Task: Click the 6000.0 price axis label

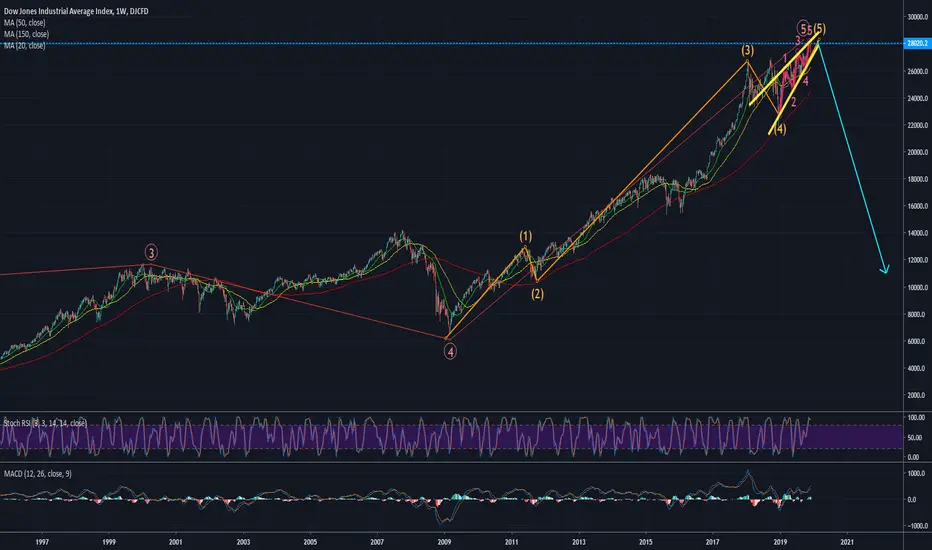Action: point(918,341)
